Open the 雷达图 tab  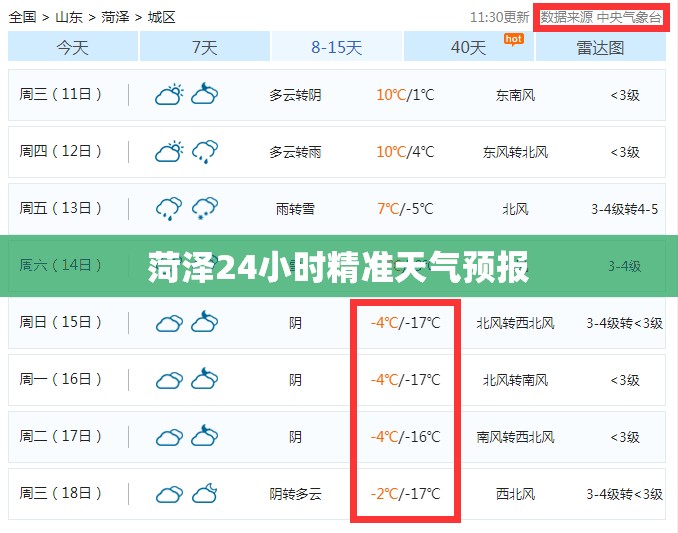coord(601,47)
